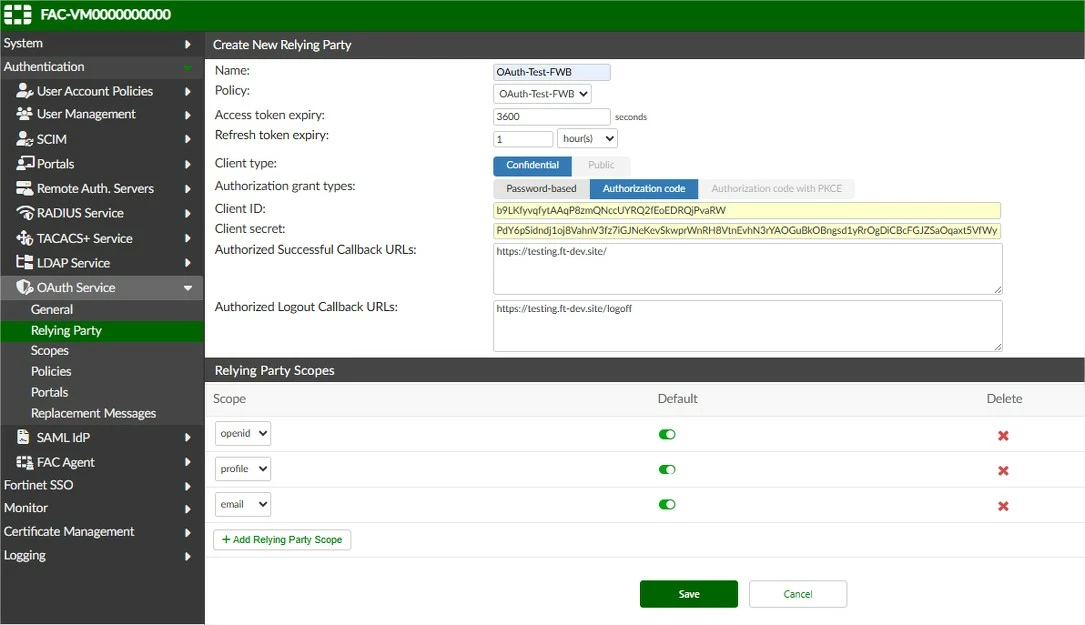
Task: Click Add Relying Party Scope button
Action: (x=282, y=539)
